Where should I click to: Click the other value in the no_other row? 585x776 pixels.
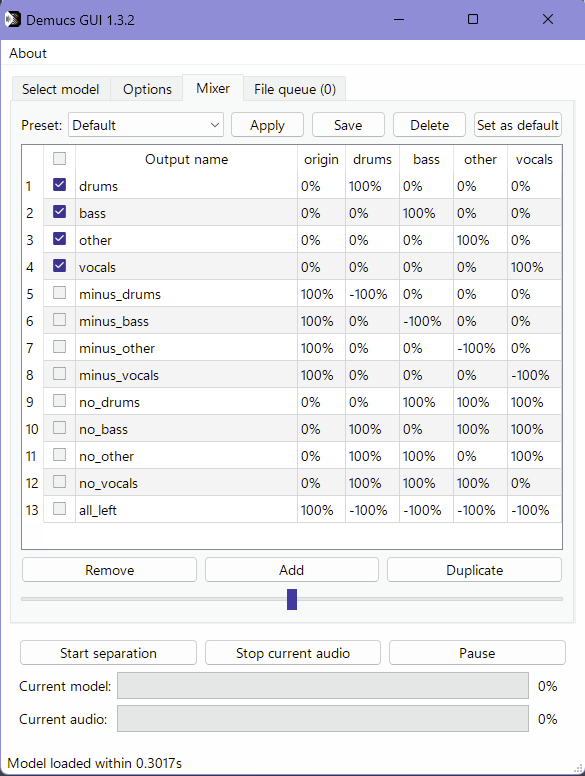click(x=480, y=456)
